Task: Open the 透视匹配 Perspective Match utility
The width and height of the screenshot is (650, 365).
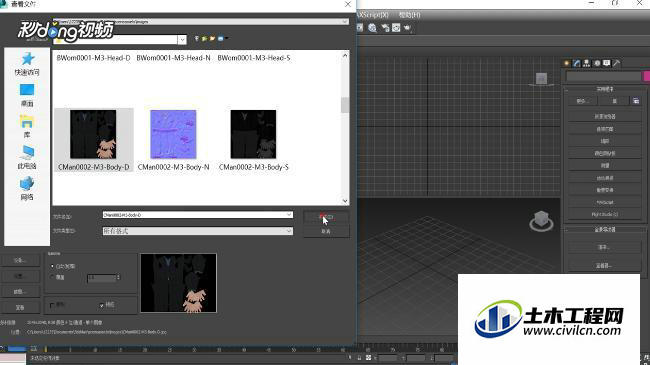Action: [x=605, y=129]
